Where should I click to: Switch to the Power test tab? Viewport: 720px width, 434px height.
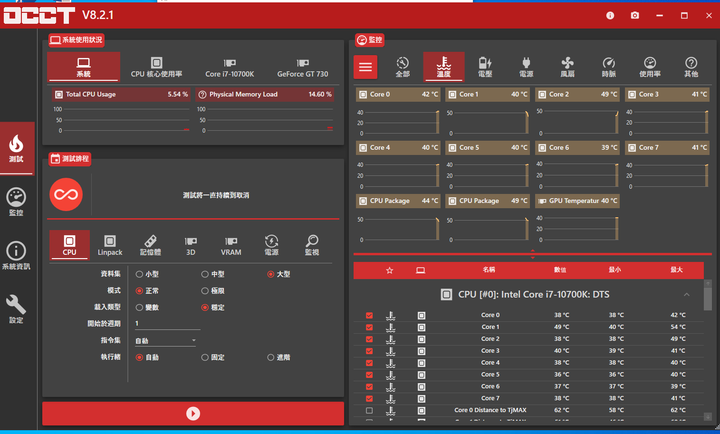point(271,245)
